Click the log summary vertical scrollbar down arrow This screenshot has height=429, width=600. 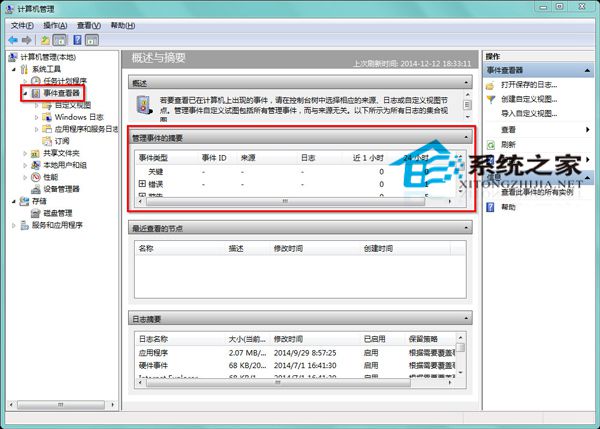point(461,372)
